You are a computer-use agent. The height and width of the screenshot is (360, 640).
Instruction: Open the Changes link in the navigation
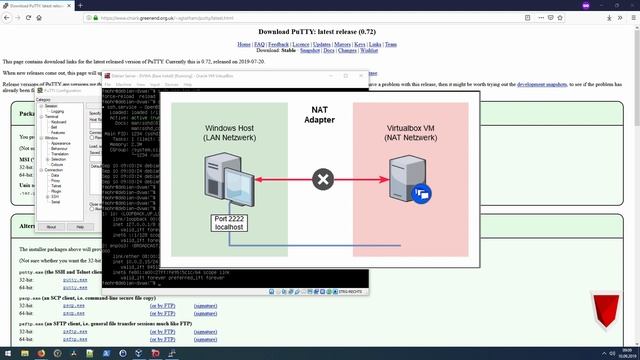click(347, 51)
